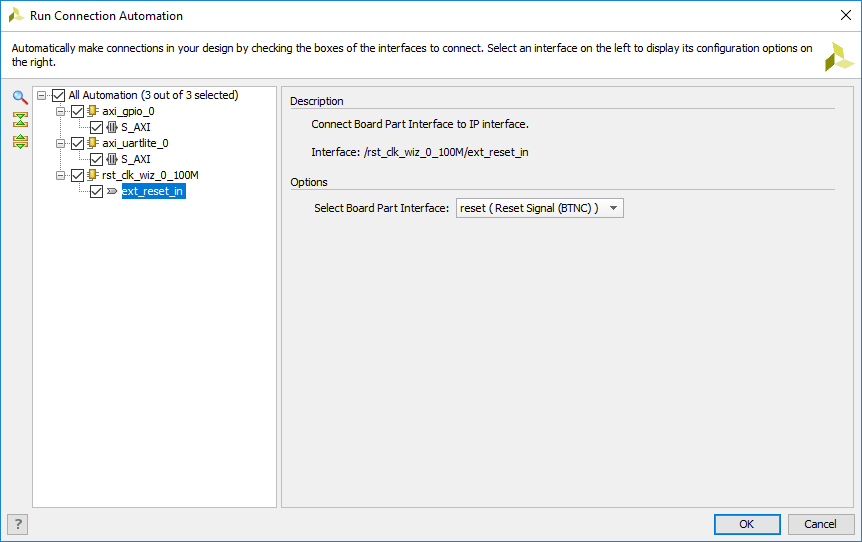
Task: Click OK to run connection automation
Action: point(747,524)
